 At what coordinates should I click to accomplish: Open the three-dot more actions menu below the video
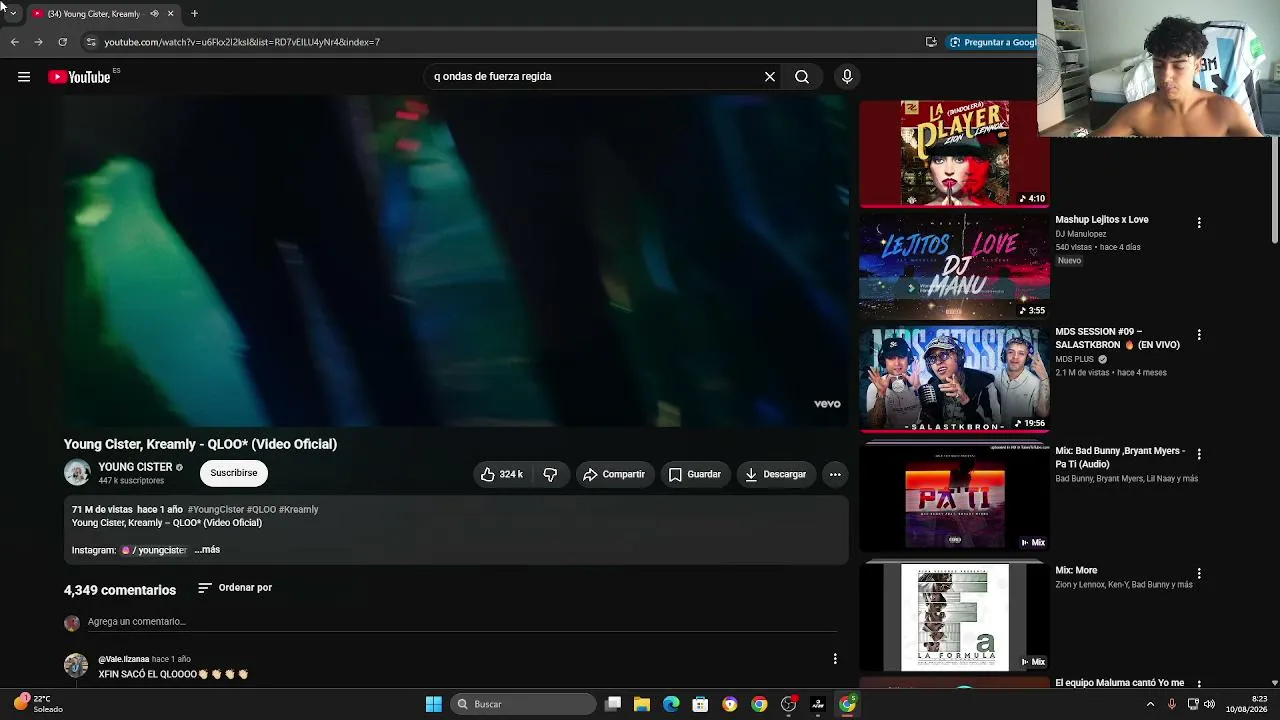coord(835,475)
